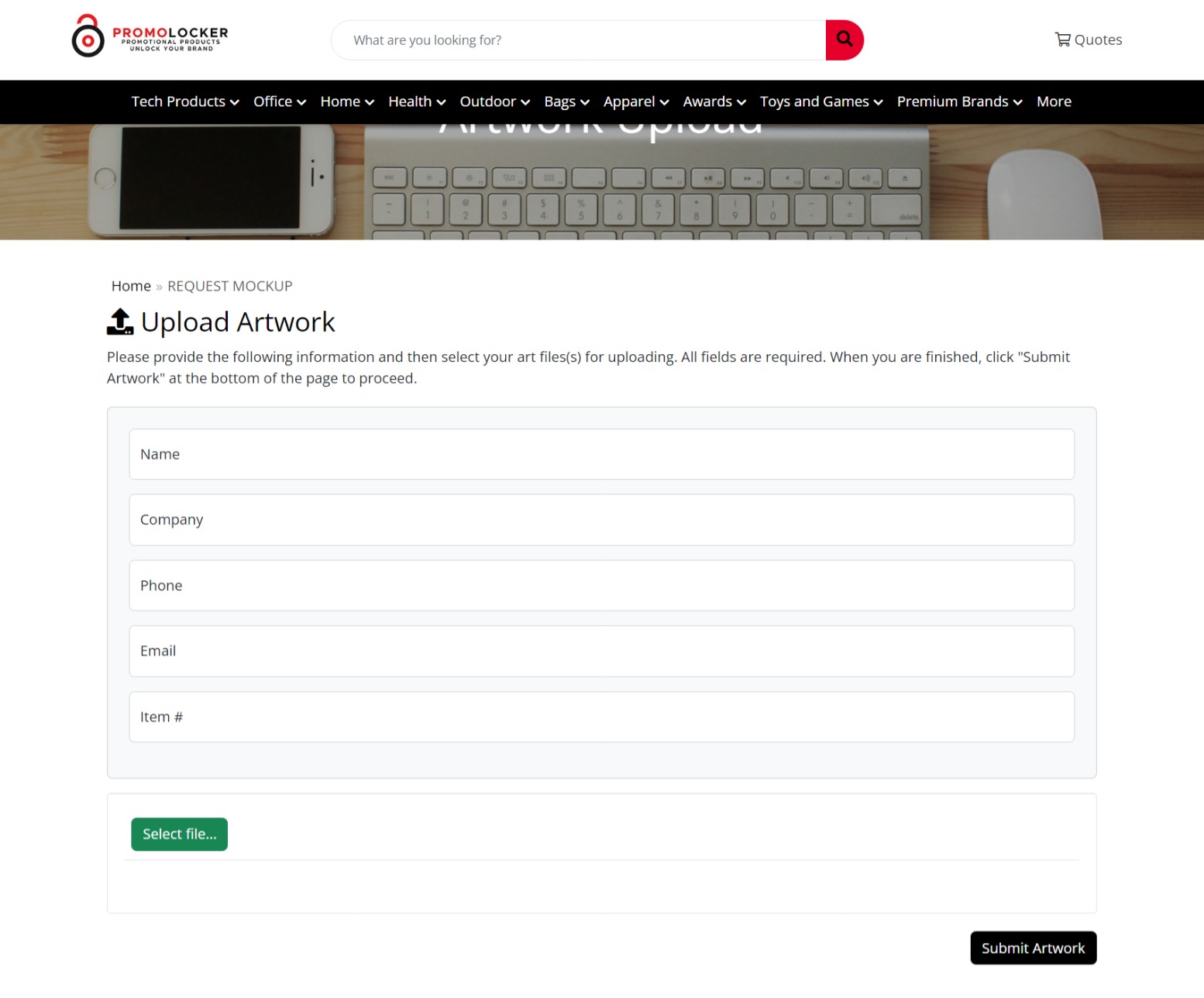Click the Home breadcrumb link

(x=131, y=286)
